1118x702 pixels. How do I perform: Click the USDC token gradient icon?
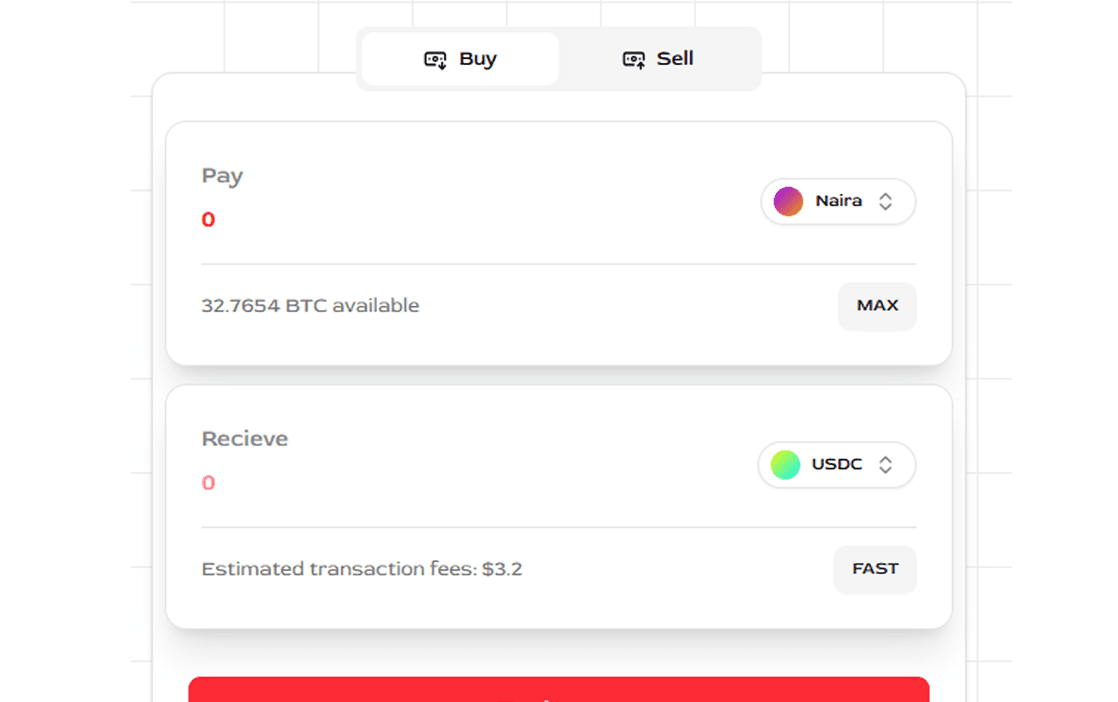[785, 465]
